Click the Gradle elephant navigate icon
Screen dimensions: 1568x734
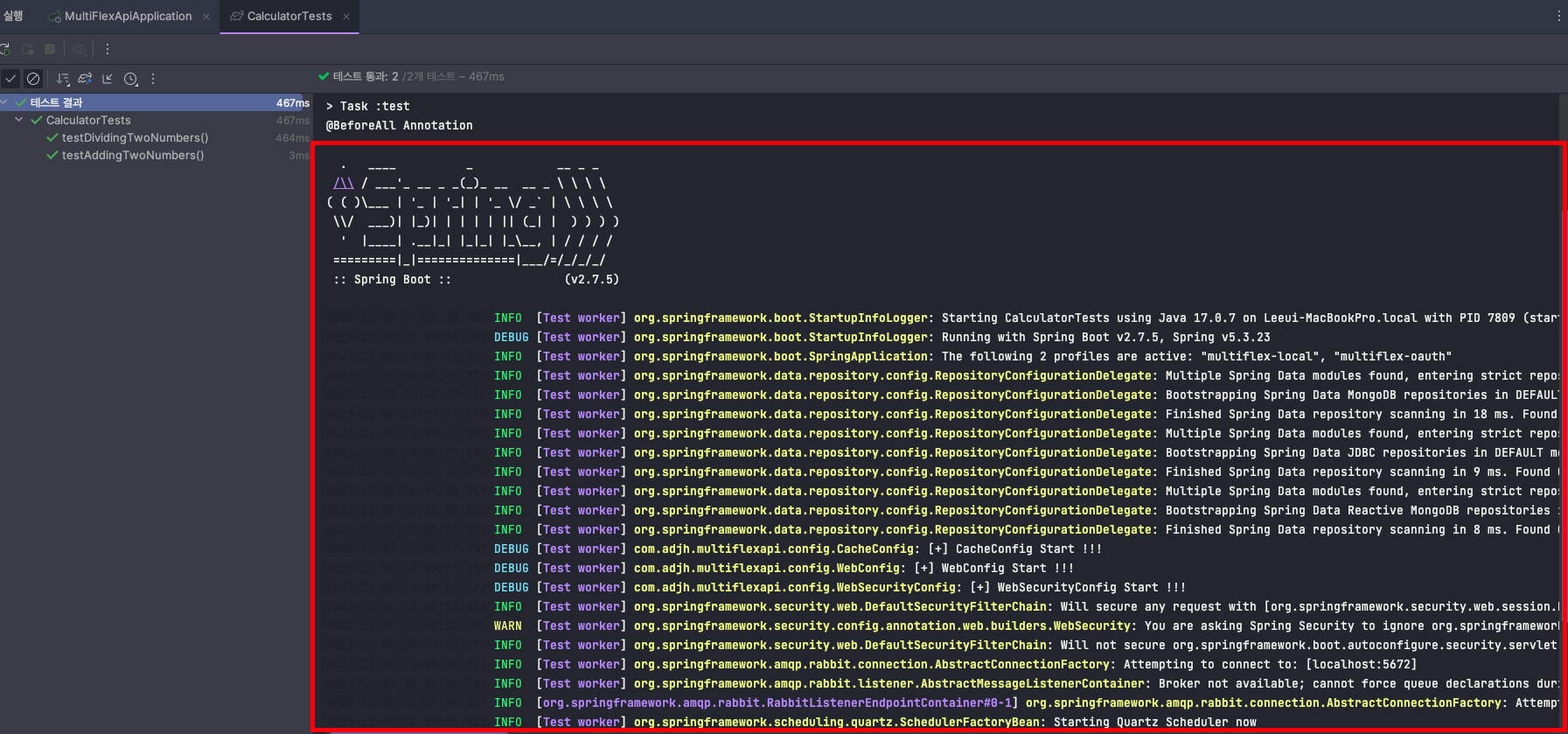coord(85,79)
